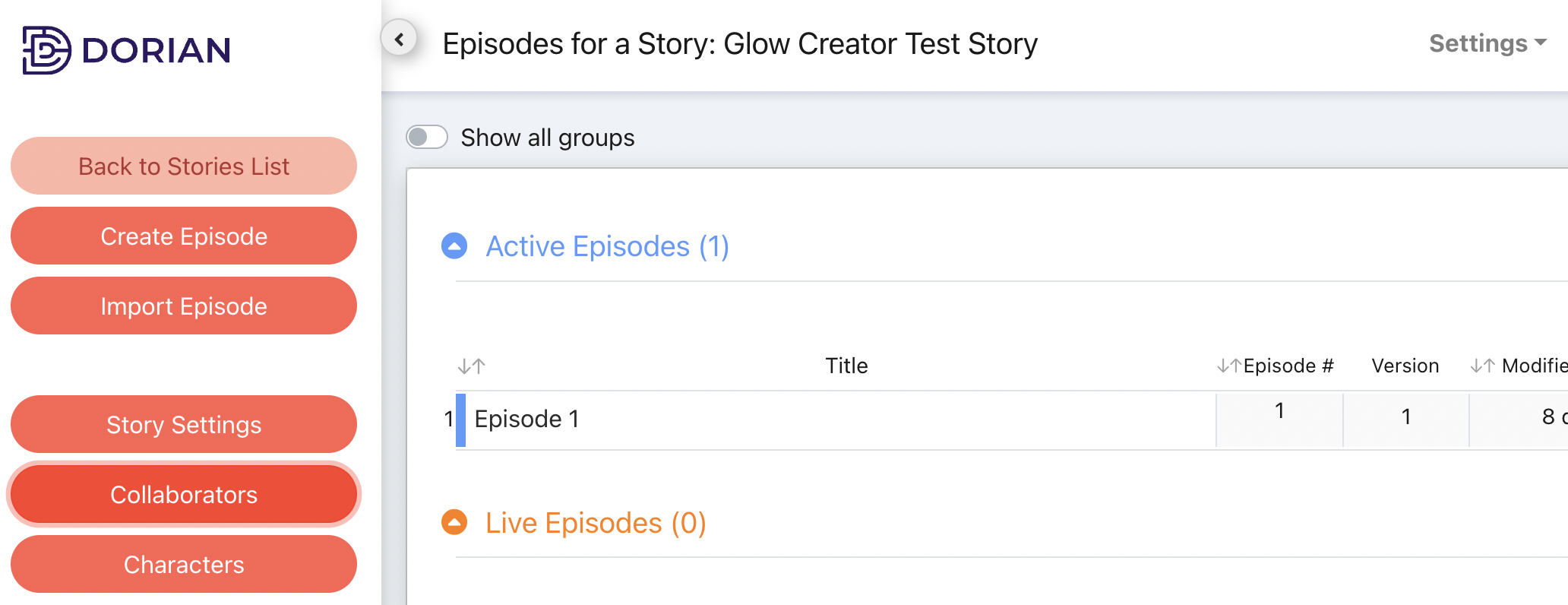Open Story Settings
Screen dimensions: 1568x605
click(184, 425)
